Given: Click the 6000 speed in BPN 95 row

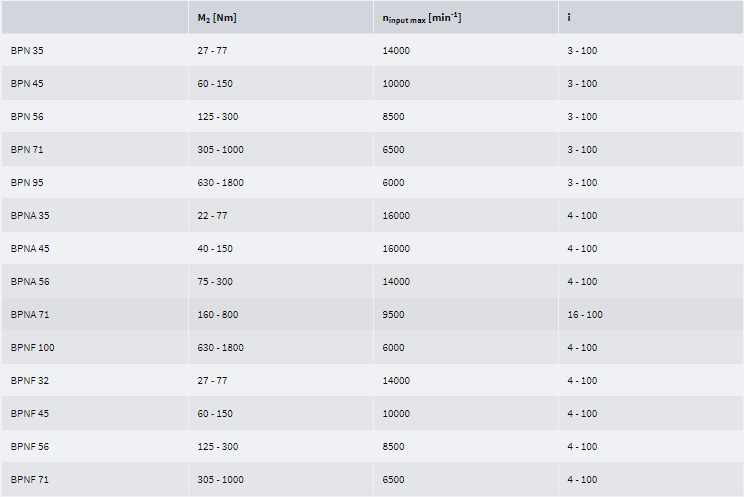Looking at the screenshot, I should tap(393, 182).
